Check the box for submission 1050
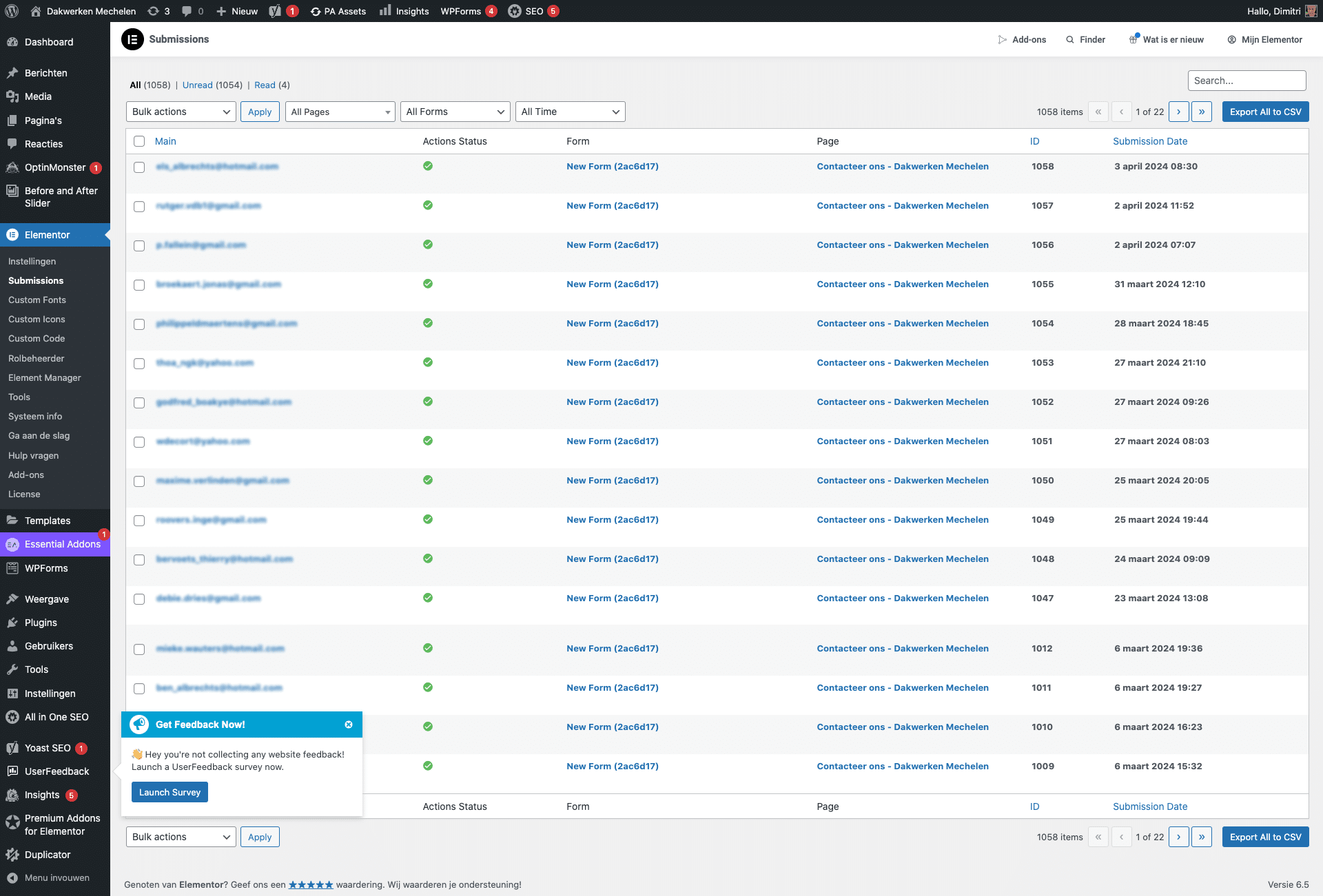This screenshot has height=896, width=1323. 139,481
